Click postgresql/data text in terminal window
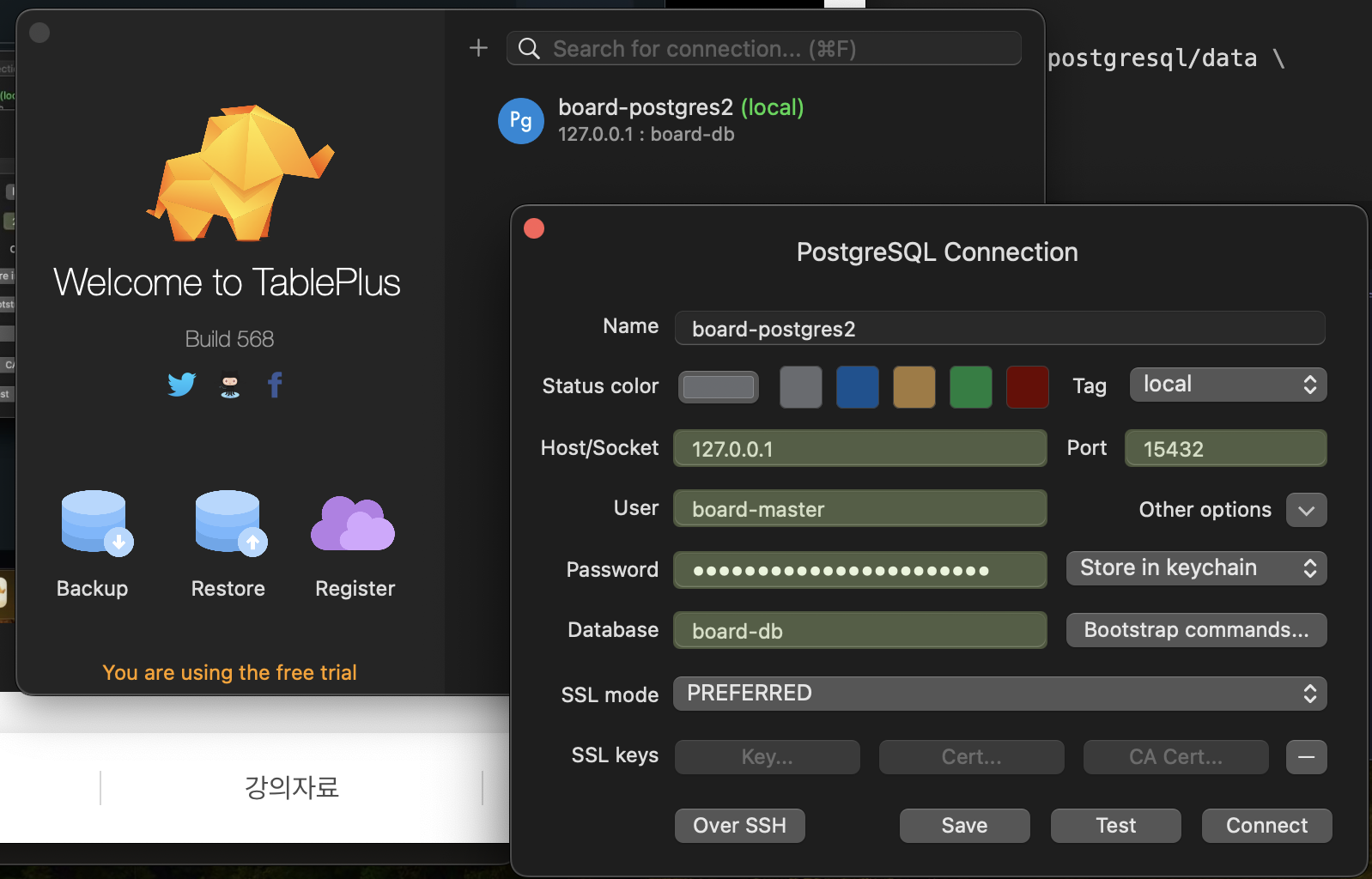 tap(1152, 58)
